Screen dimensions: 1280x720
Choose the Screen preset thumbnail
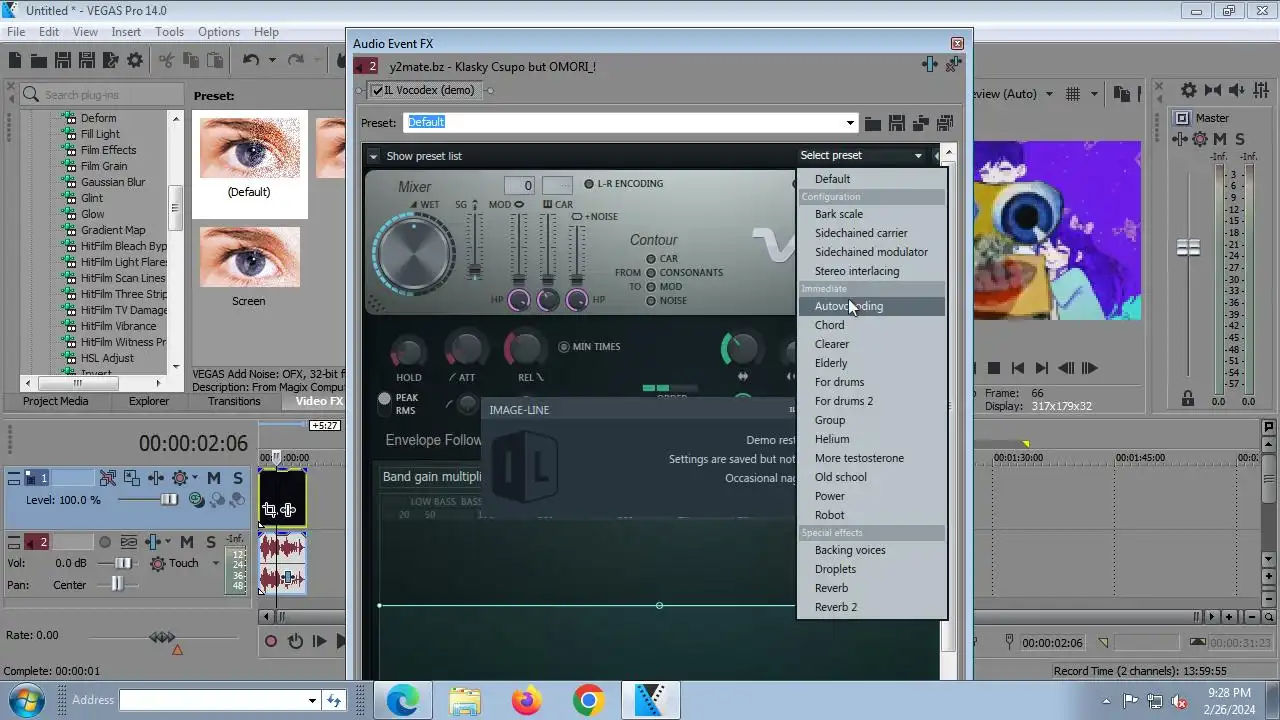pos(250,258)
